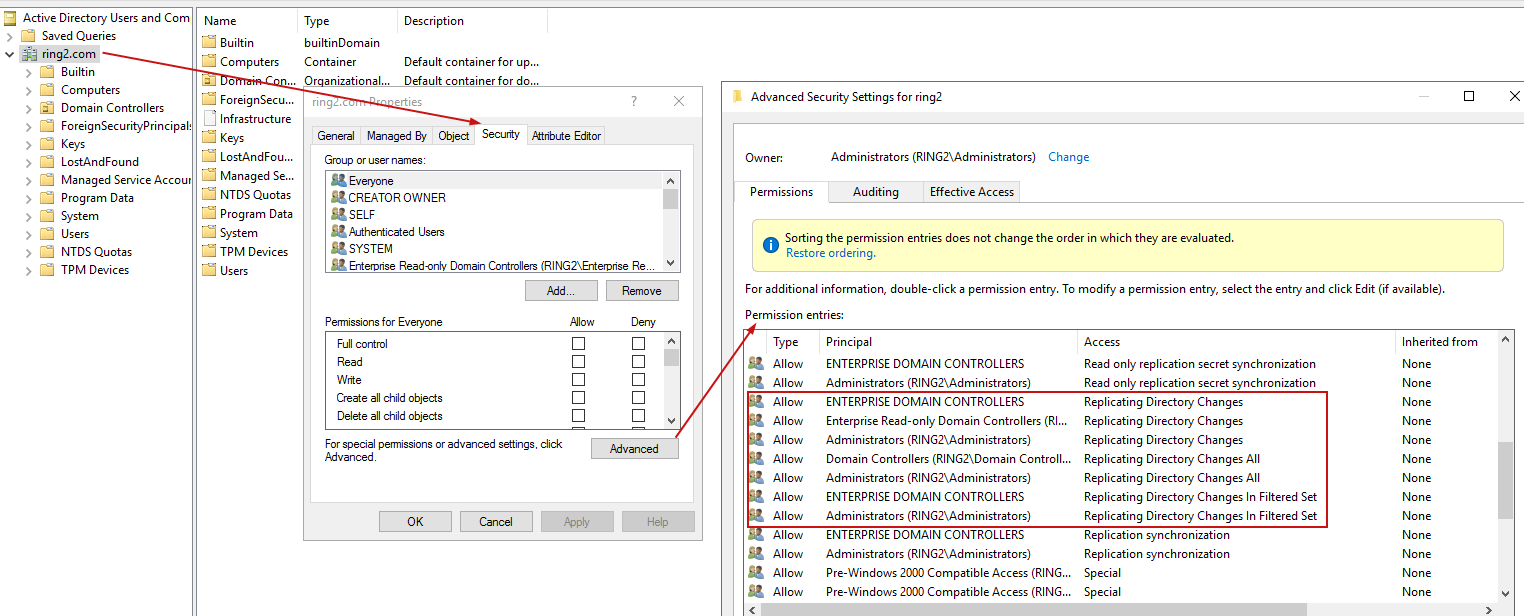Screen dimensions: 1524x616
Task: Click the Change owner link
Action: coord(1068,157)
